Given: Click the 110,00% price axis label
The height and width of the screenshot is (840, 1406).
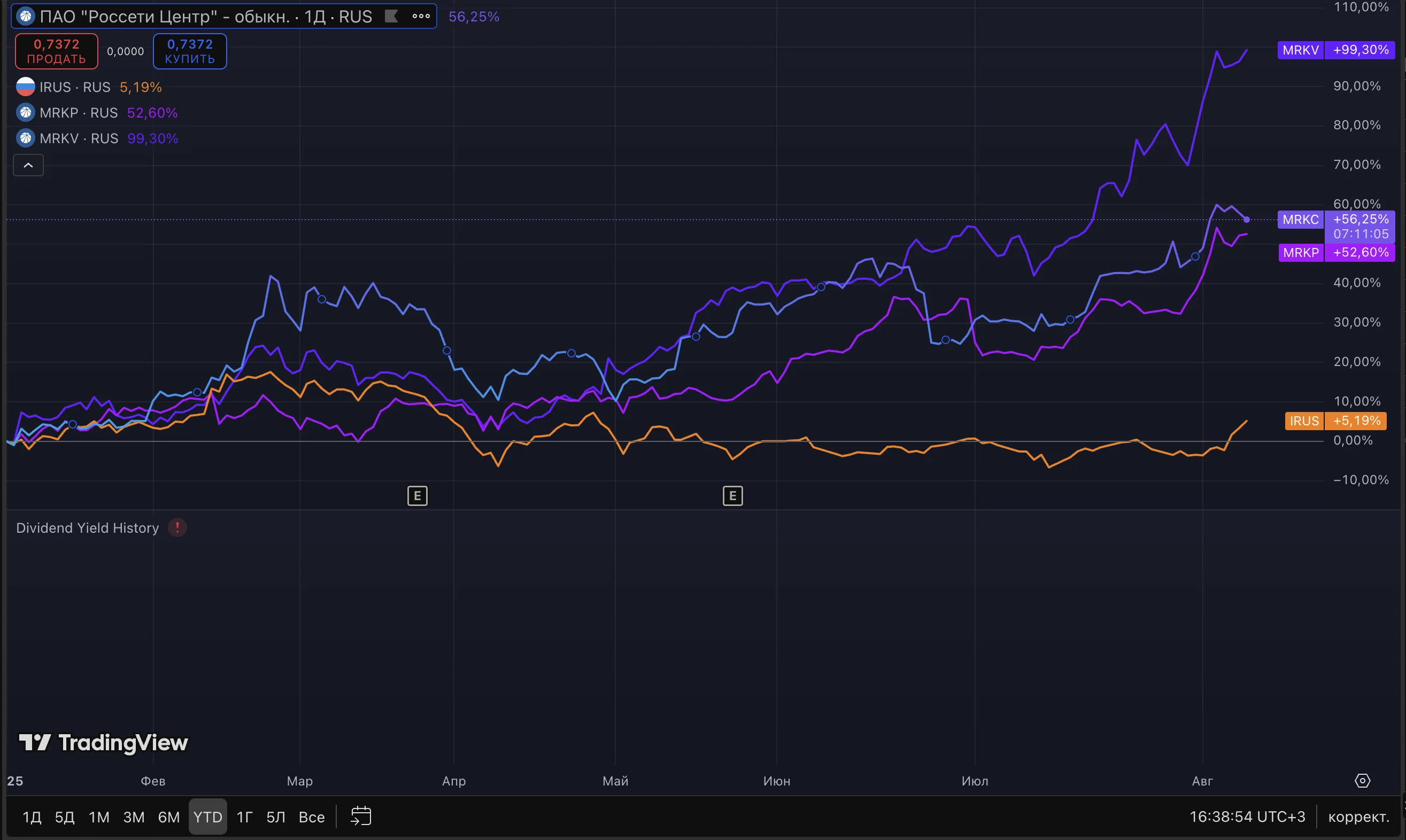Looking at the screenshot, I should [1361, 7].
